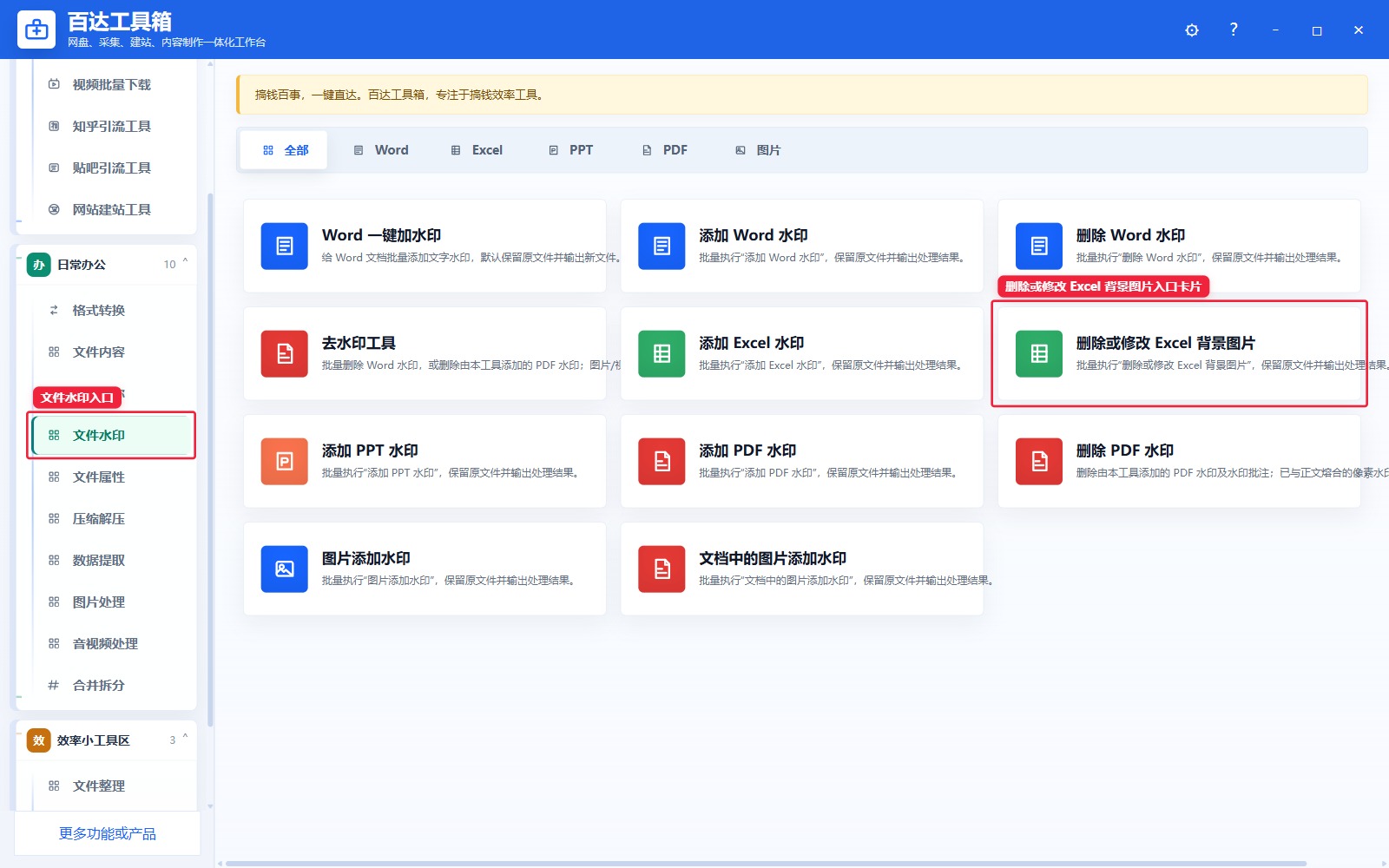Viewport: 1389px width, 868px height.
Task: Click the icon beside 贴吧引流工具
Action: tap(54, 168)
